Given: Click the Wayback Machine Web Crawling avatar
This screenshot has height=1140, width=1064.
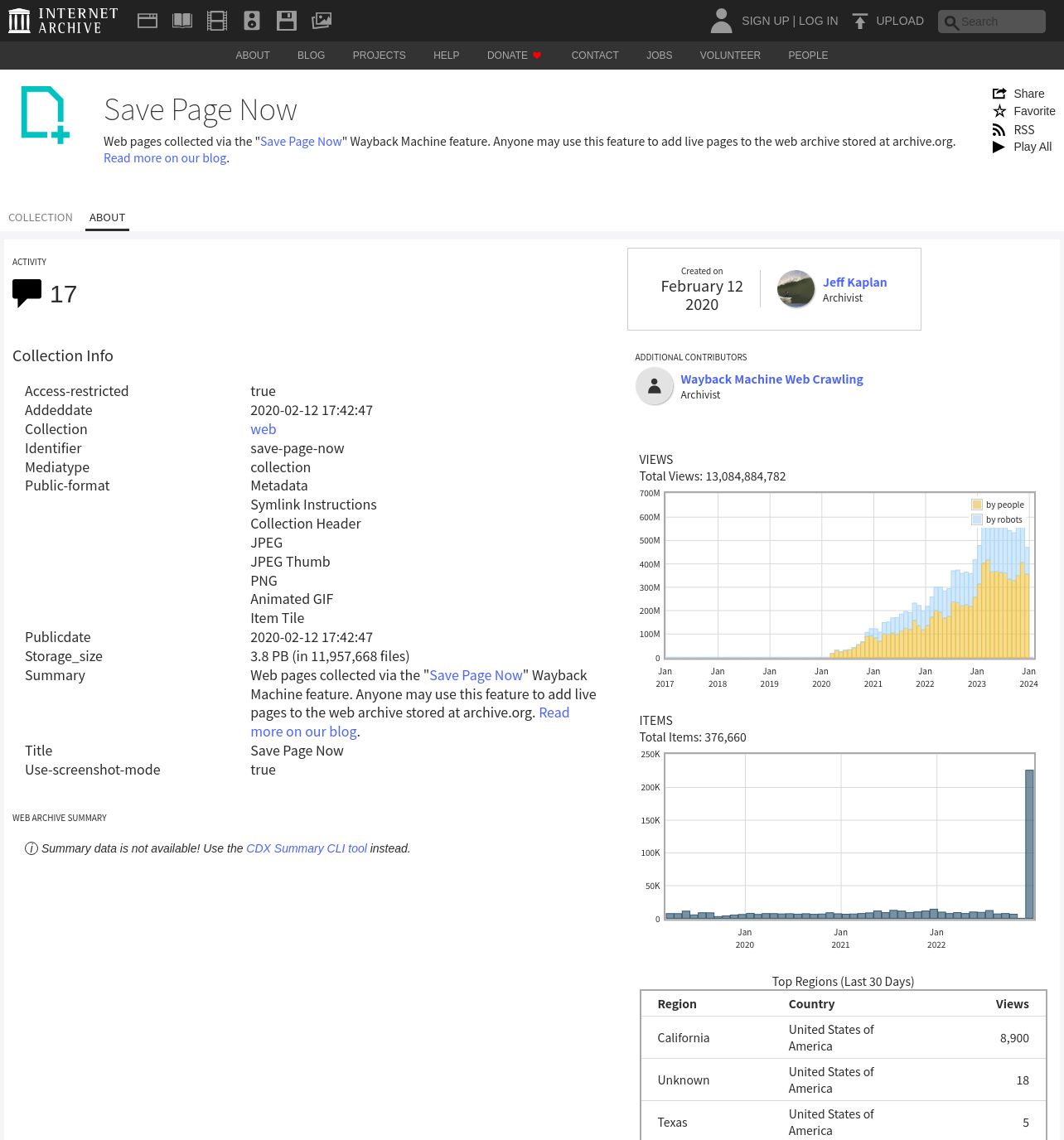Looking at the screenshot, I should tap(655, 386).
